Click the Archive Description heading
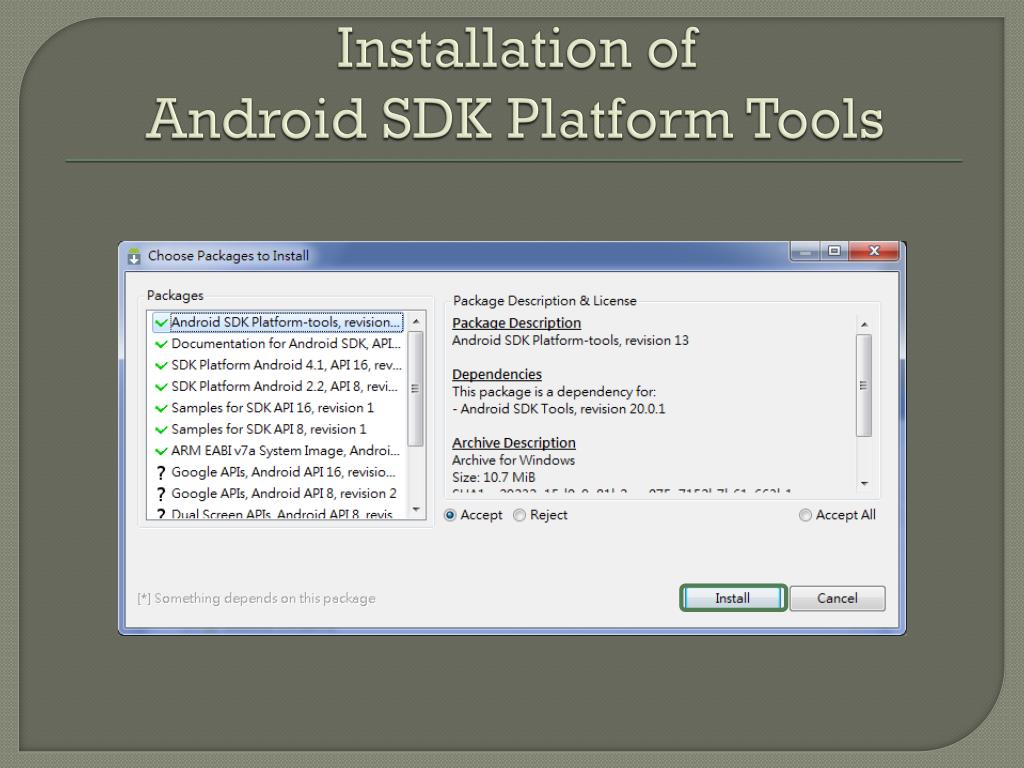1024x768 pixels. pyautogui.click(x=514, y=443)
